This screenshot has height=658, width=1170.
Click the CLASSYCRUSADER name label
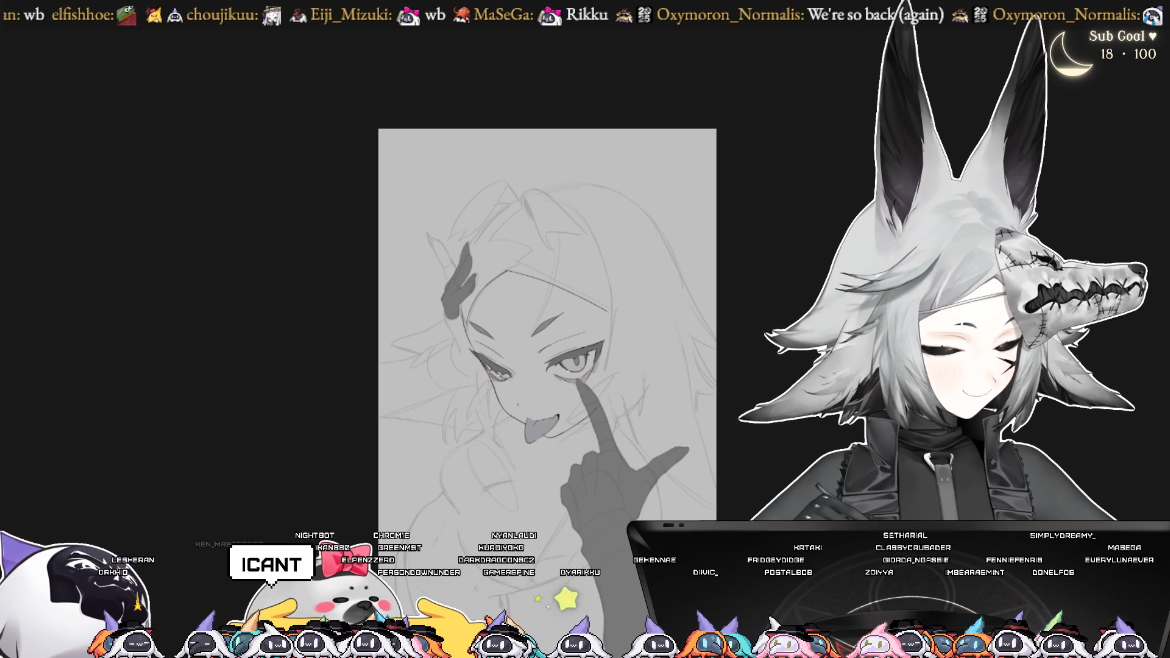(x=913, y=548)
